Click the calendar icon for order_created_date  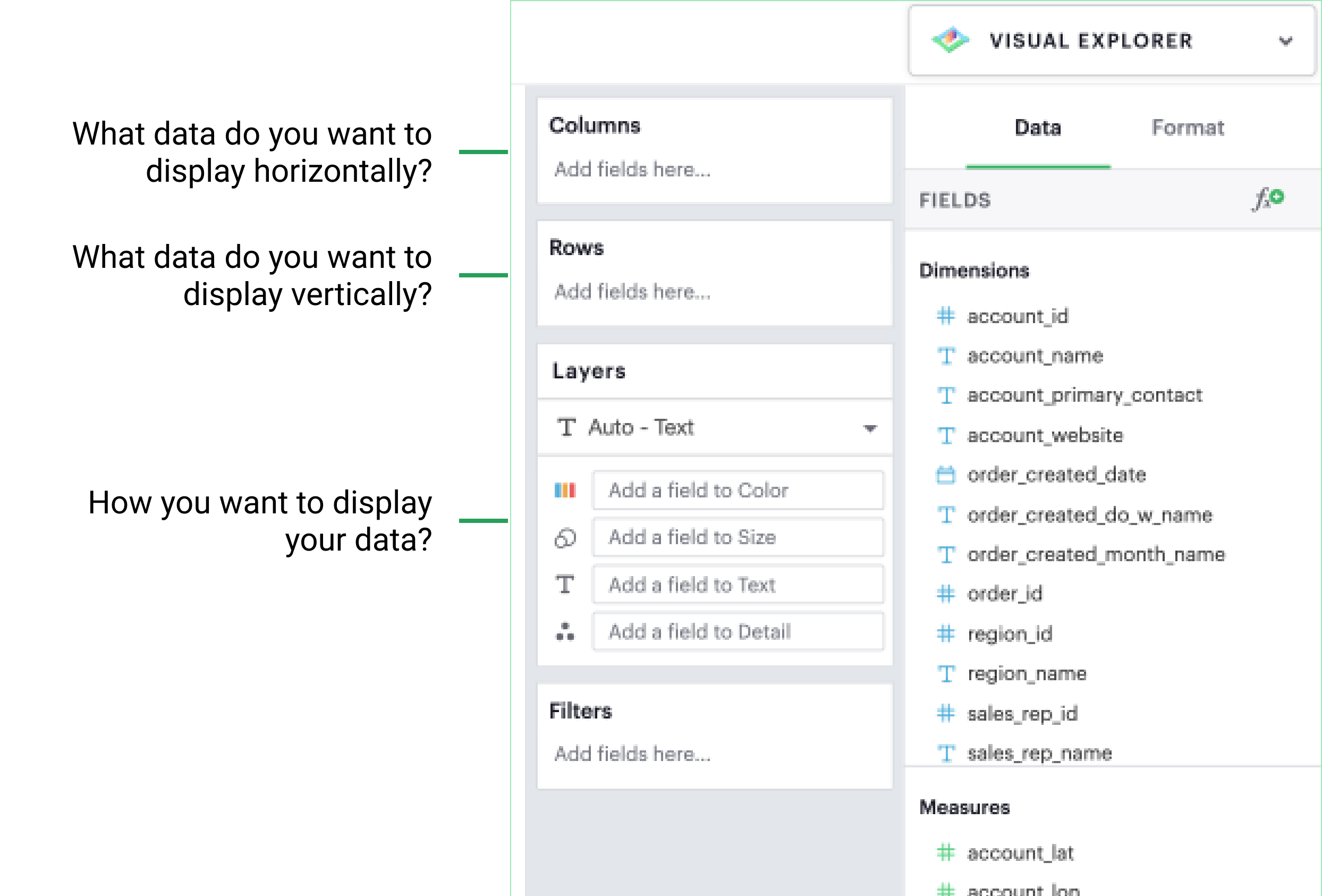click(x=945, y=475)
